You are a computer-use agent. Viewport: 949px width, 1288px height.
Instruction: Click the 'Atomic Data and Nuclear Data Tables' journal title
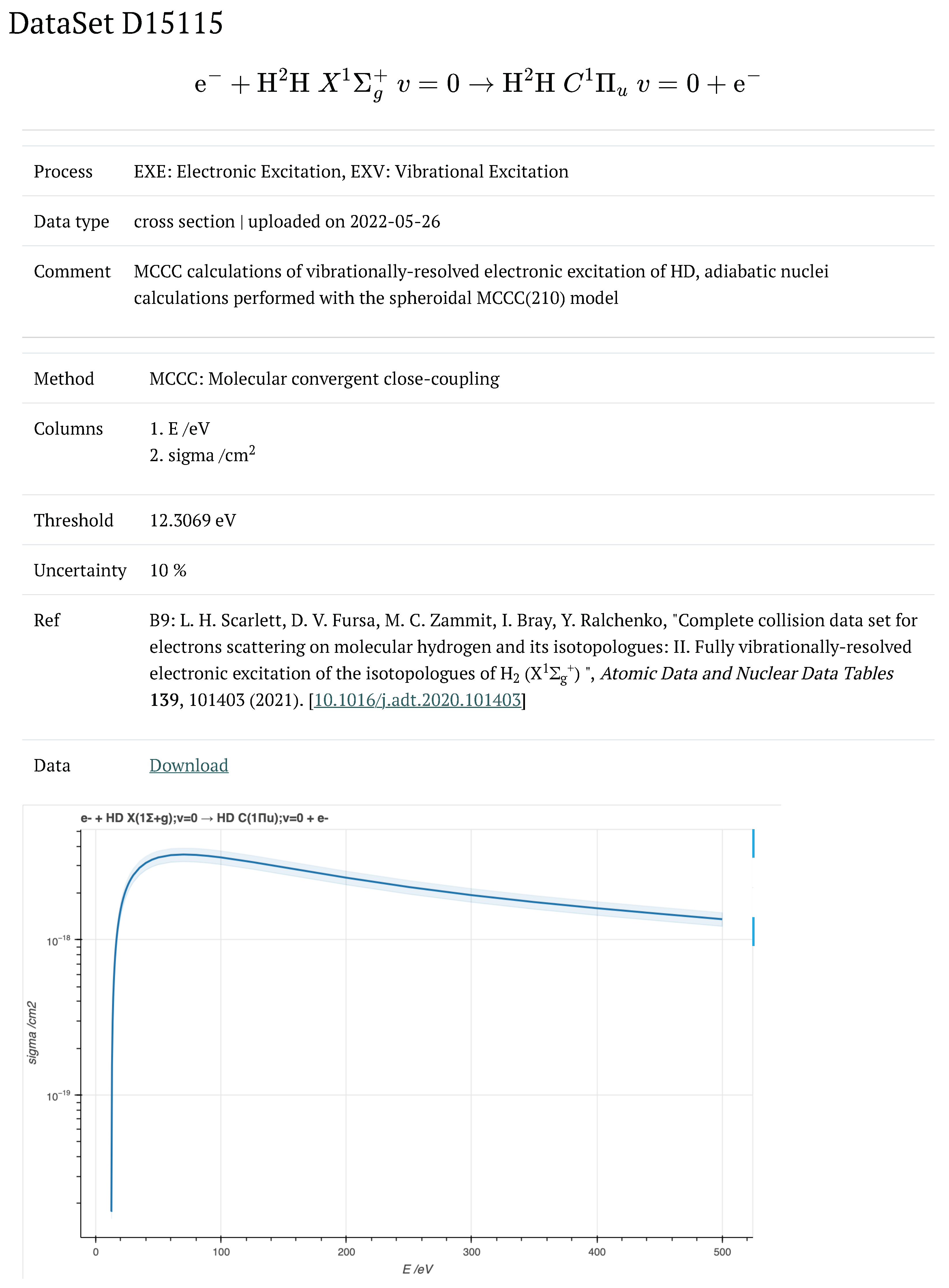point(747,673)
